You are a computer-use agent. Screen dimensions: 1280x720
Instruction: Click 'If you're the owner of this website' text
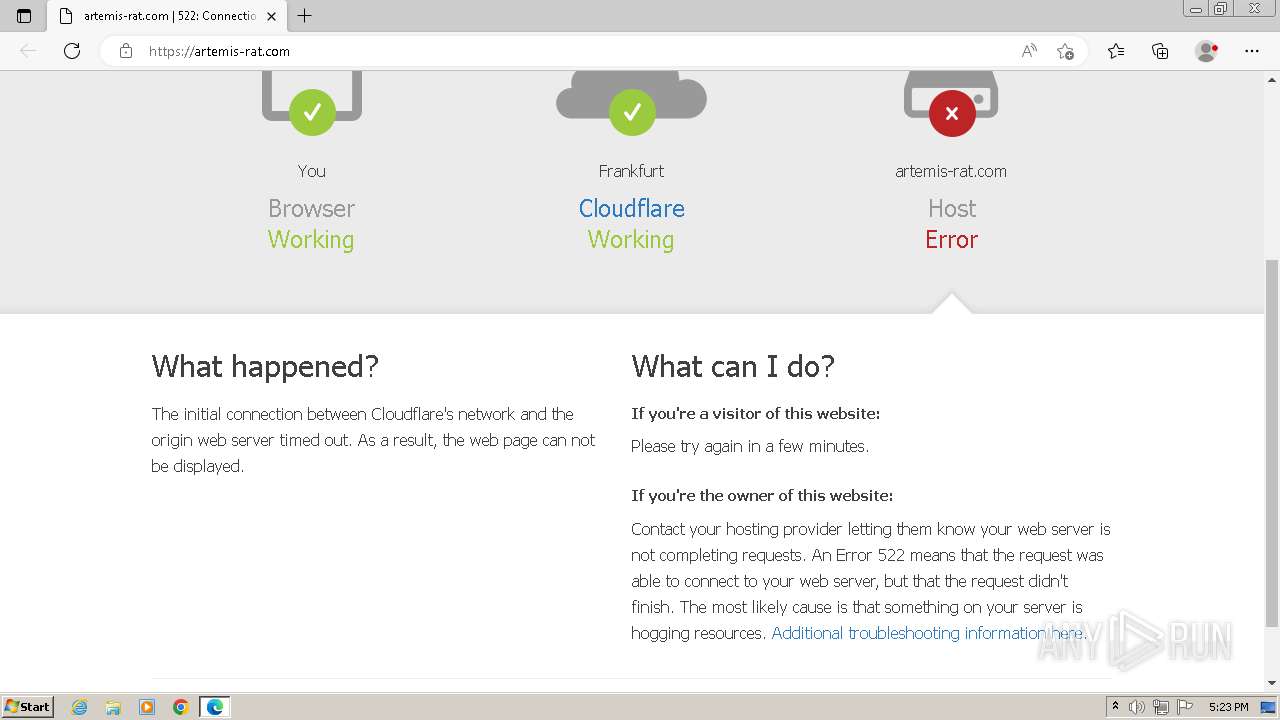click(x=762, y=495)
